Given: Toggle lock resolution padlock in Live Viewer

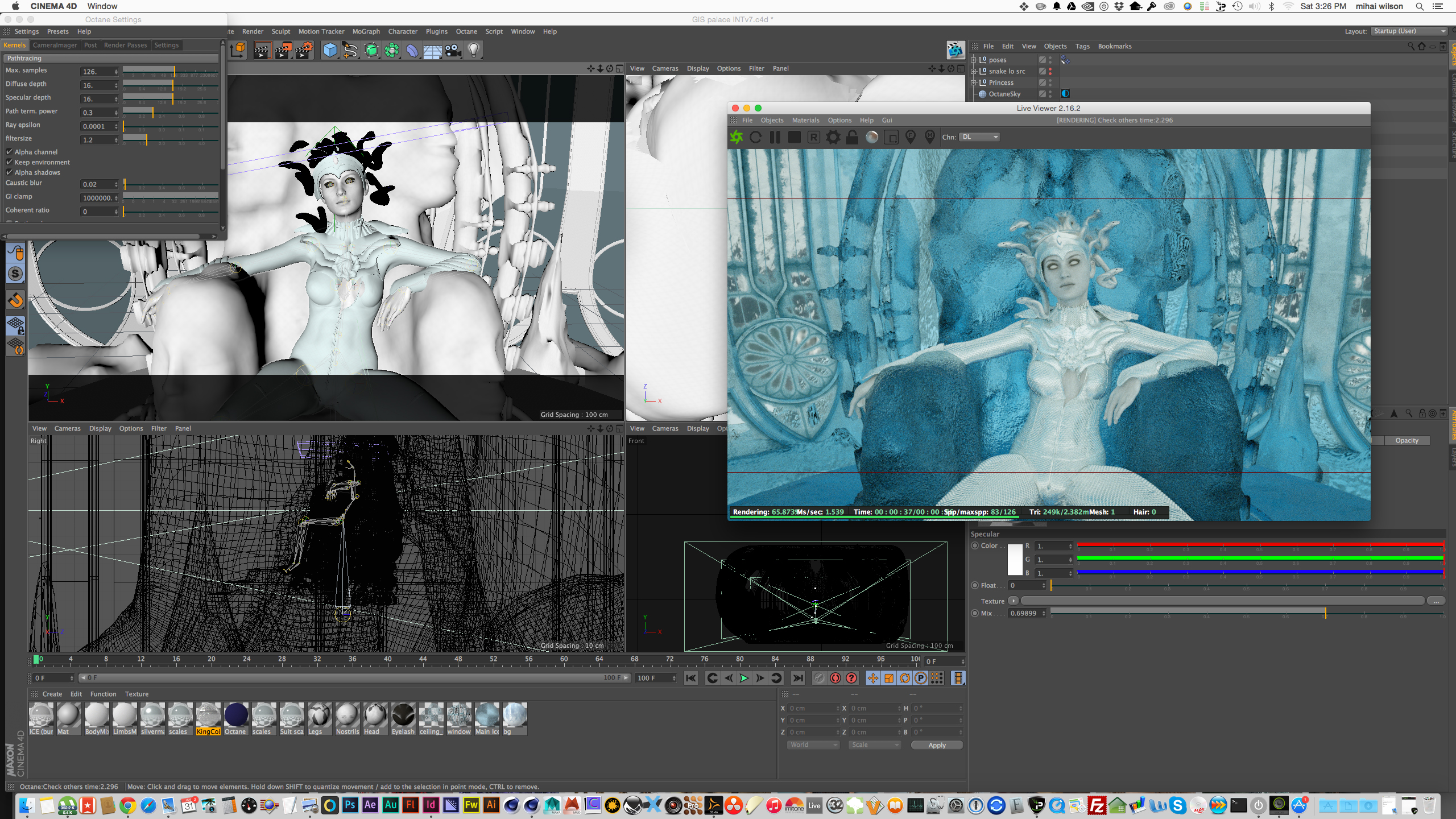Looking at the screenshot, I should (x=852, y=137).
